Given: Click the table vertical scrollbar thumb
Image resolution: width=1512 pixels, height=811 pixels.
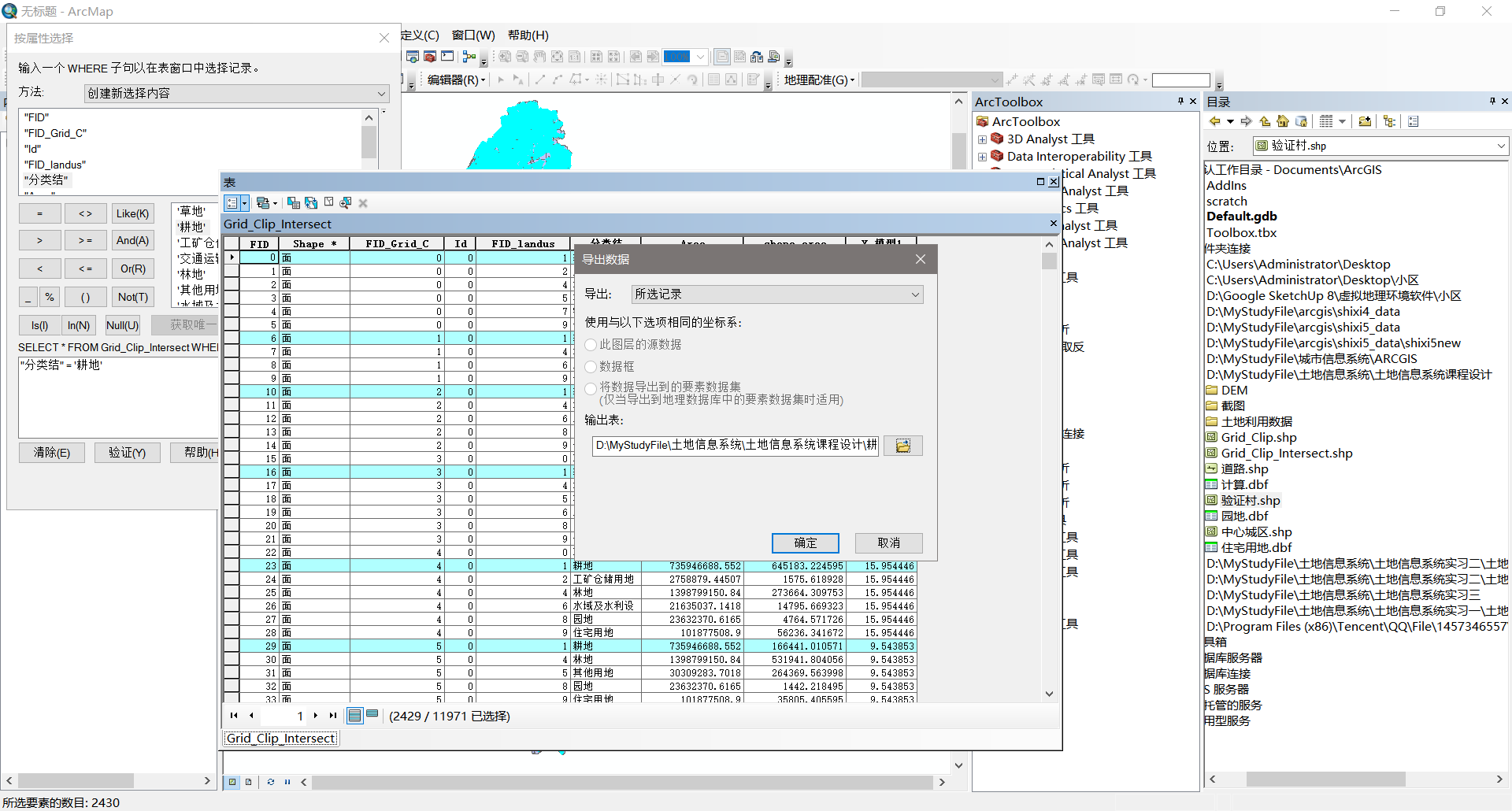Looking at the screenshot, I should click(x=1049, y=261).
